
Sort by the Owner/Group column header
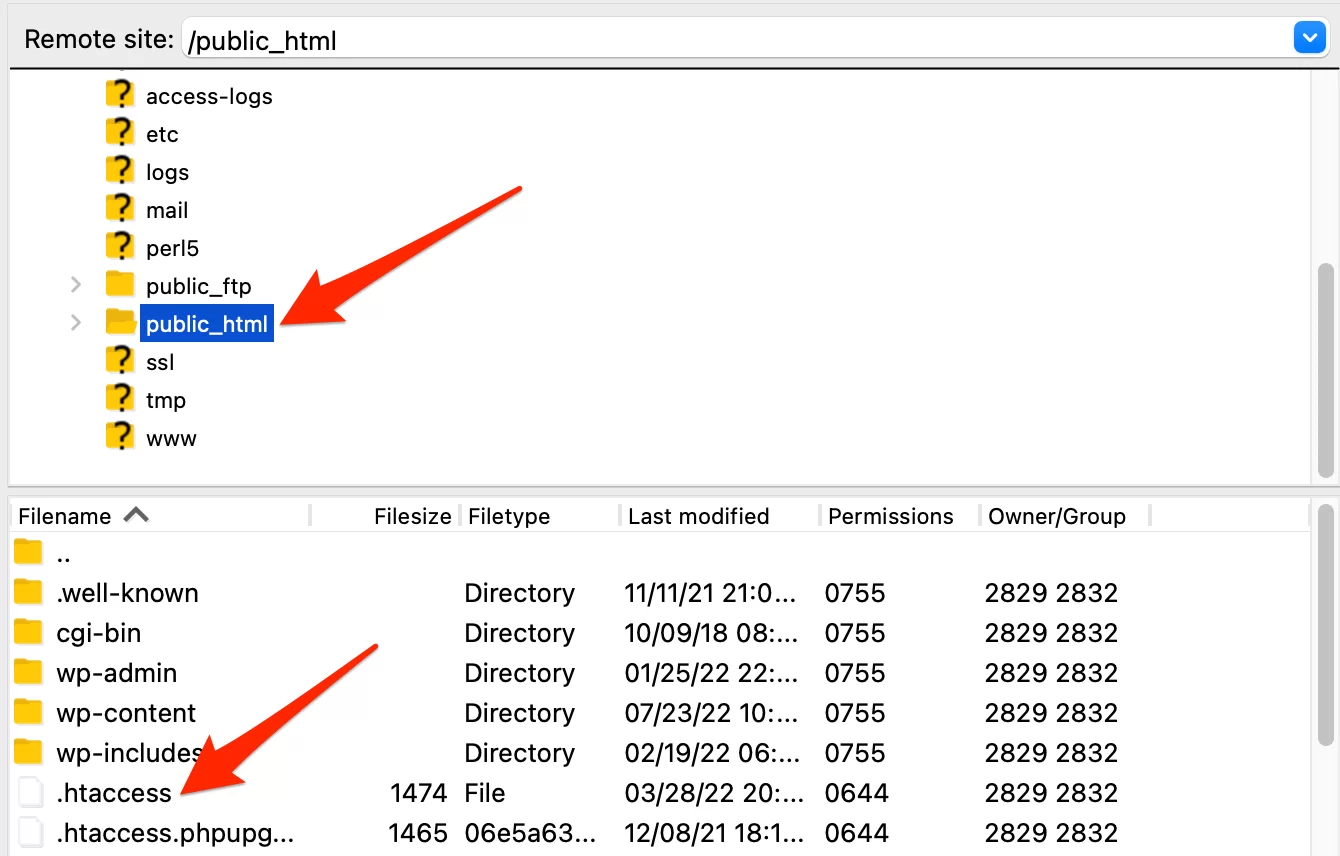[x=1057, y=516]
